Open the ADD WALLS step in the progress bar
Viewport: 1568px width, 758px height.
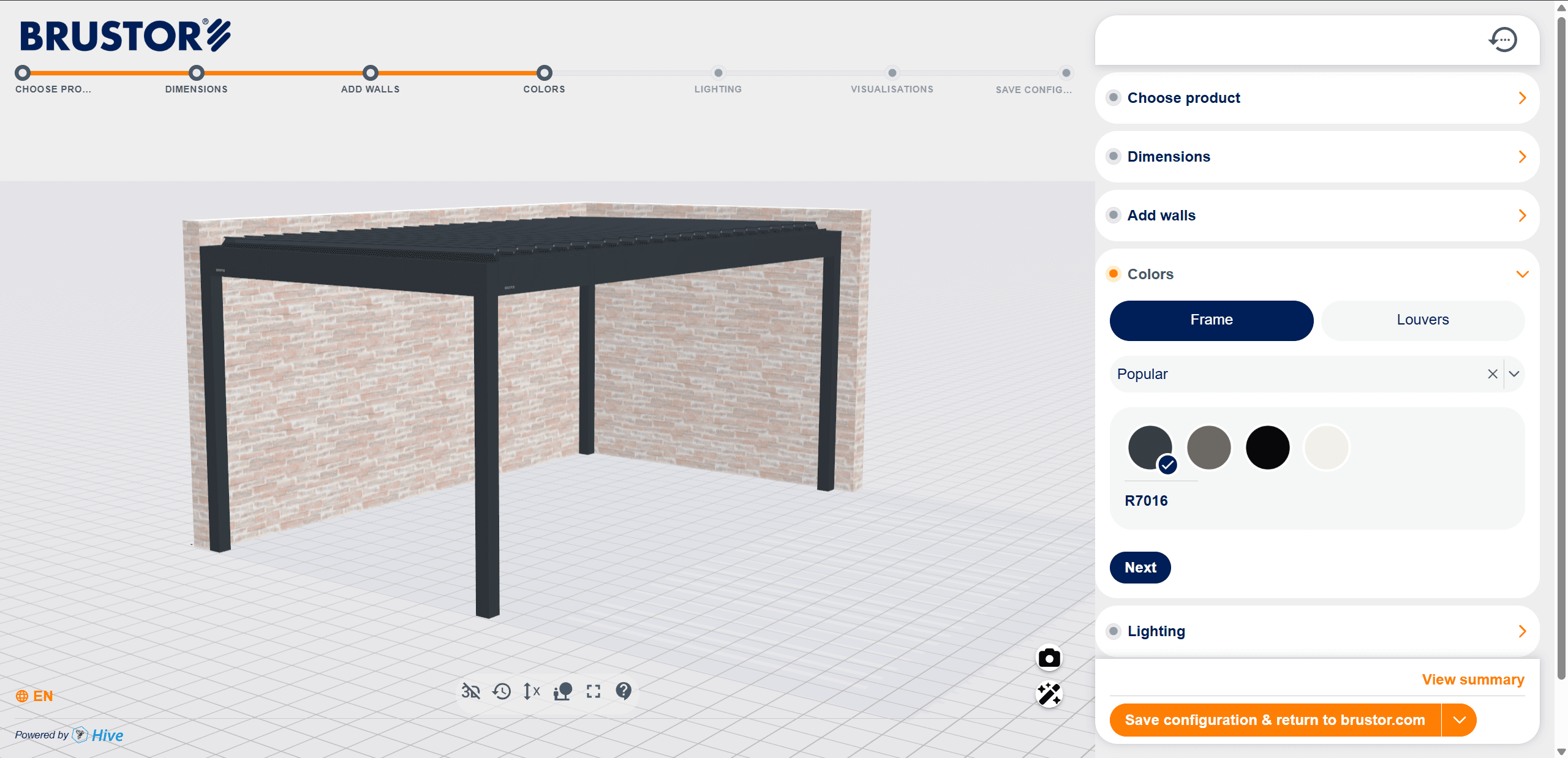point(370,73)
